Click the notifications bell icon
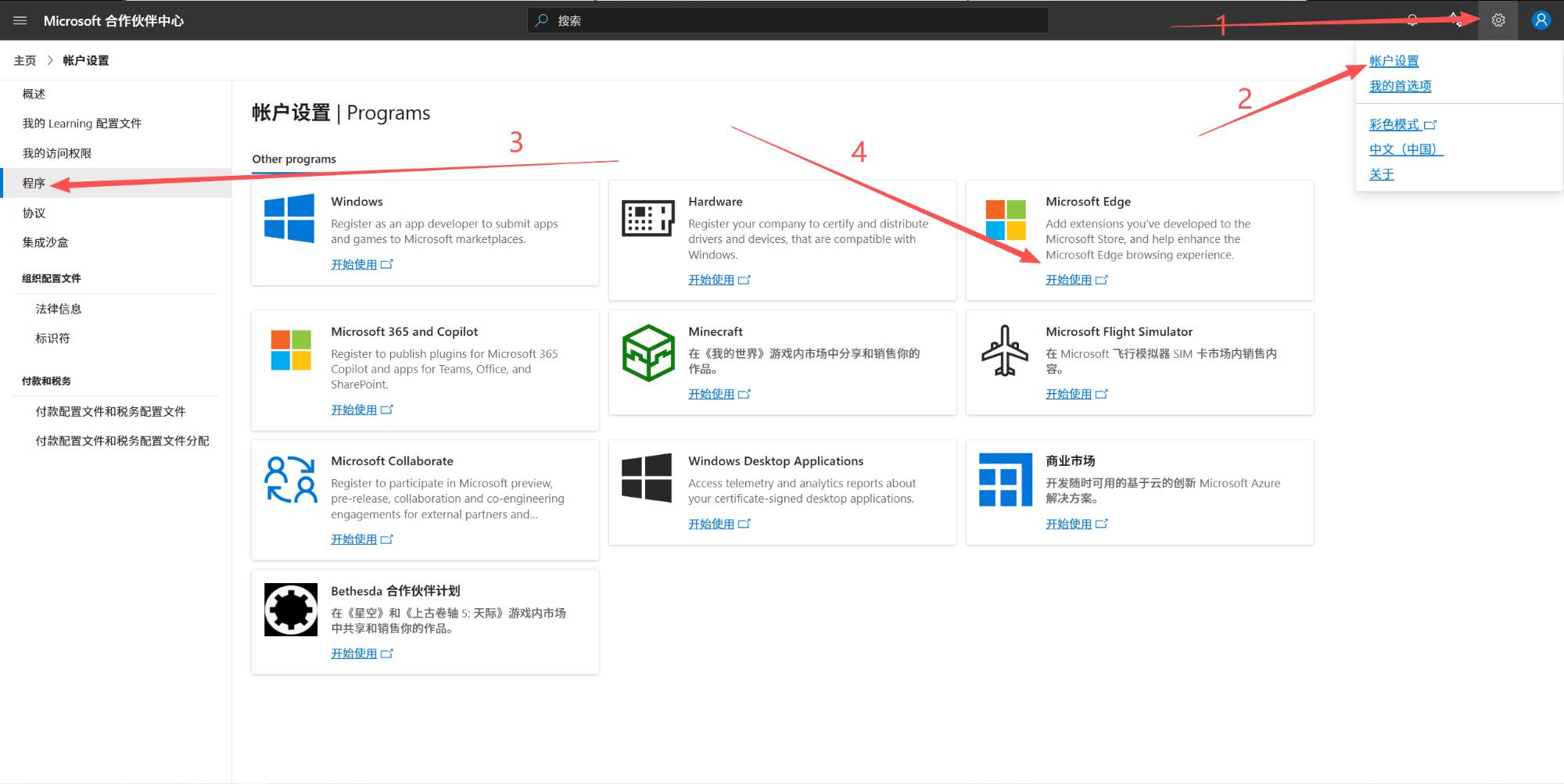The width and height of the screenshot is (1564, 784). pos(1412,20)
